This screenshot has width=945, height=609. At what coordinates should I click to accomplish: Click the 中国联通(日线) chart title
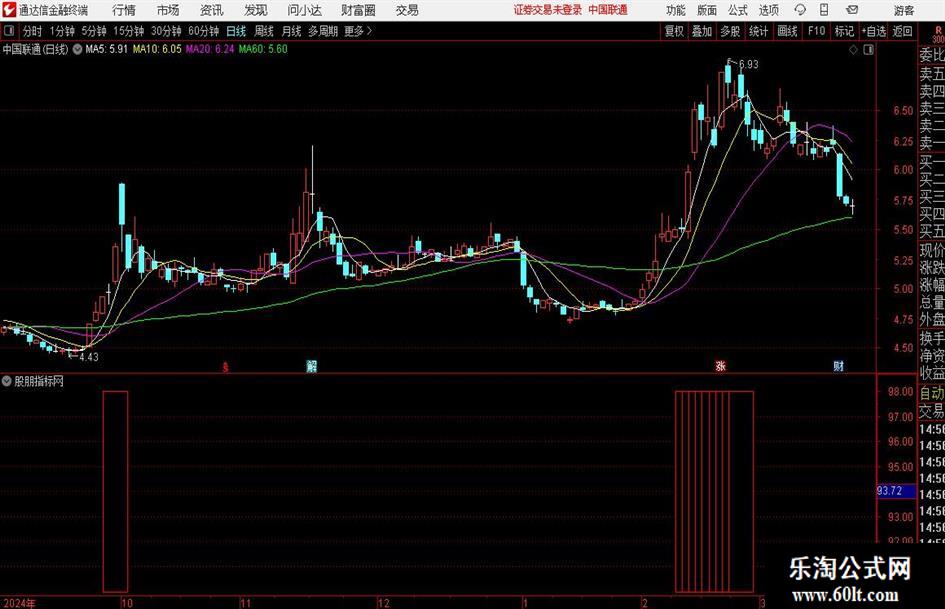pos(36,49)
